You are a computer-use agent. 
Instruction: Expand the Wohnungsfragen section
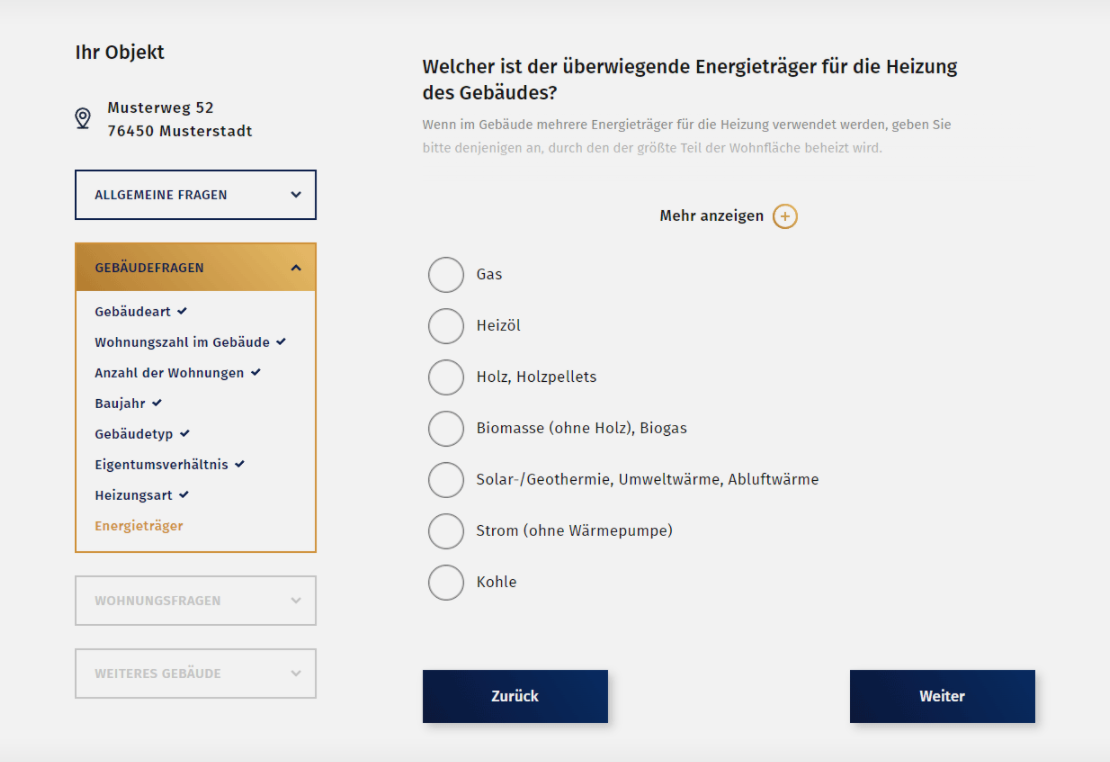[196, 601]
